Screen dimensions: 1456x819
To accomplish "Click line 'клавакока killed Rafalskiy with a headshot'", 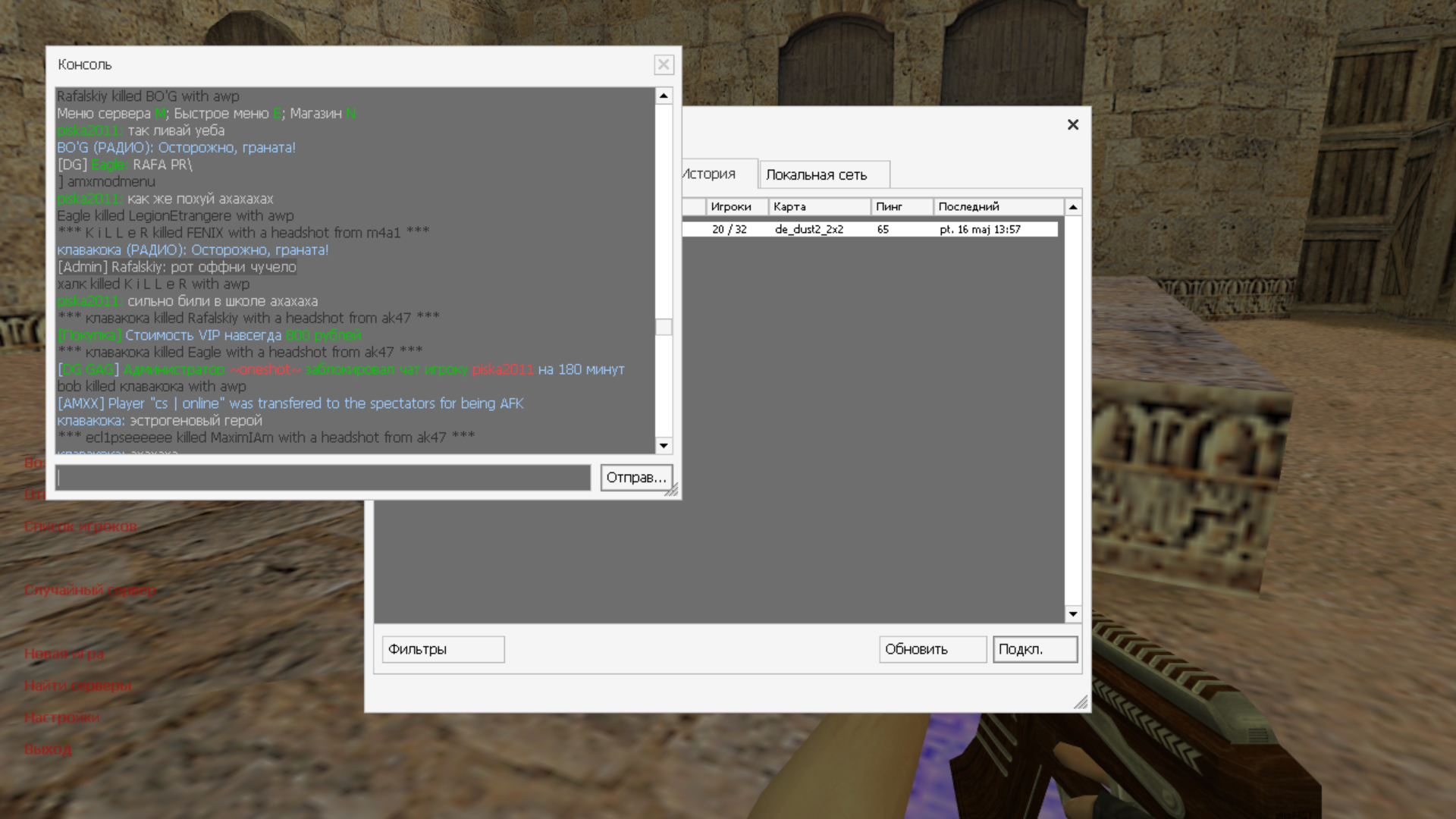I will [249, 318].
